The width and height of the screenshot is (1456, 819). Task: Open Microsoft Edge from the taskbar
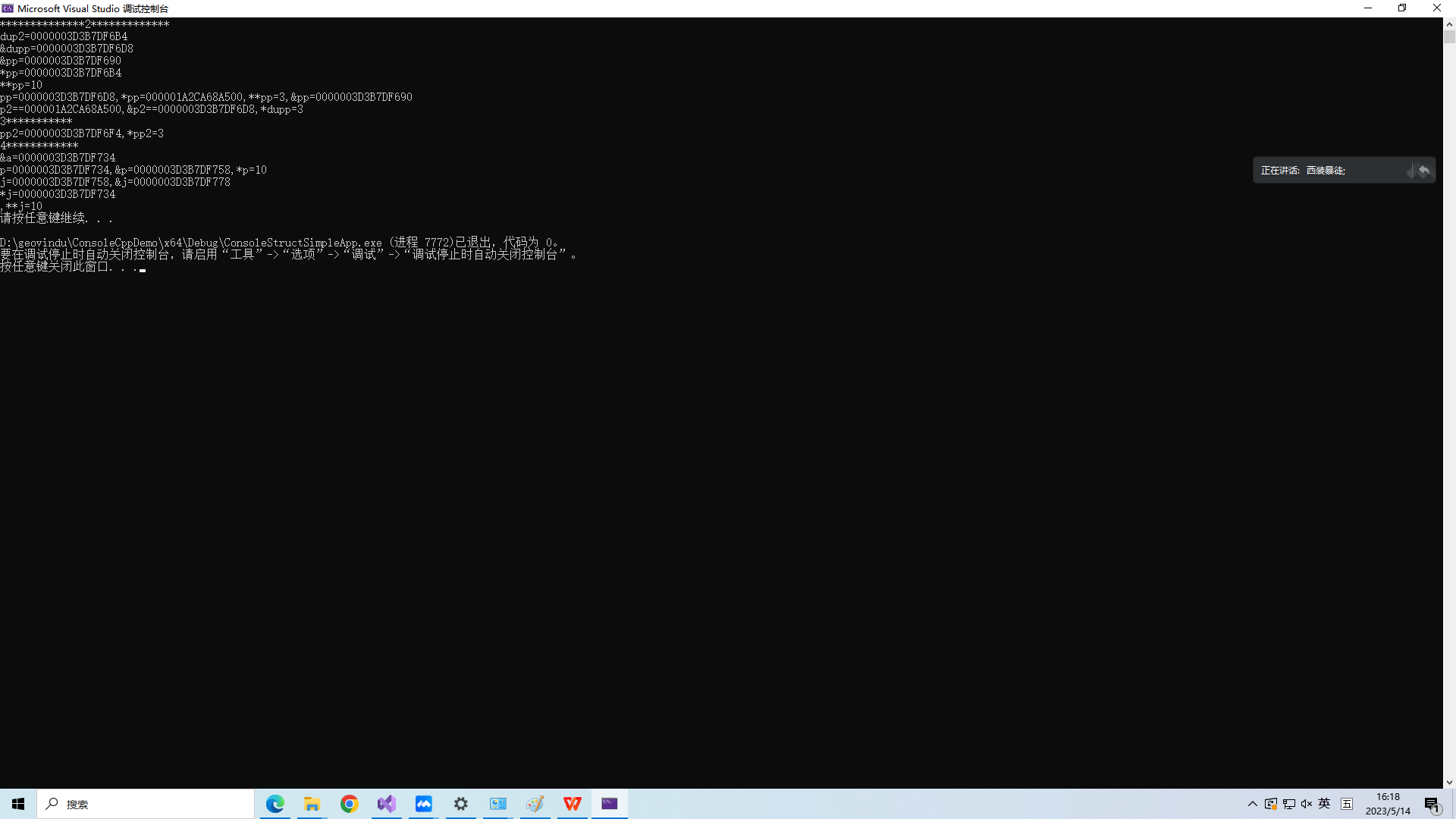pos(275,804)
